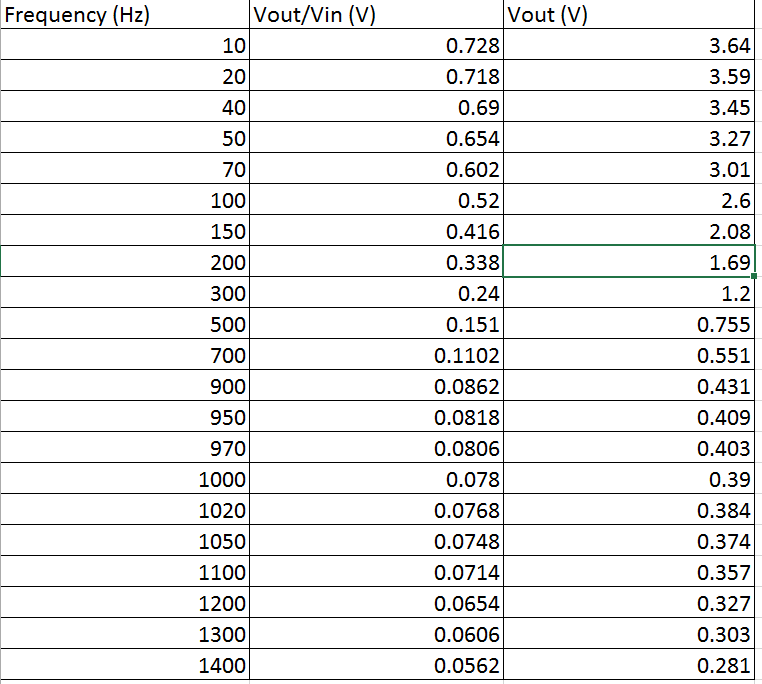Click the cell containing 0.755
The width and height of the screenshot is (762, 684).
tap(629, 324)
